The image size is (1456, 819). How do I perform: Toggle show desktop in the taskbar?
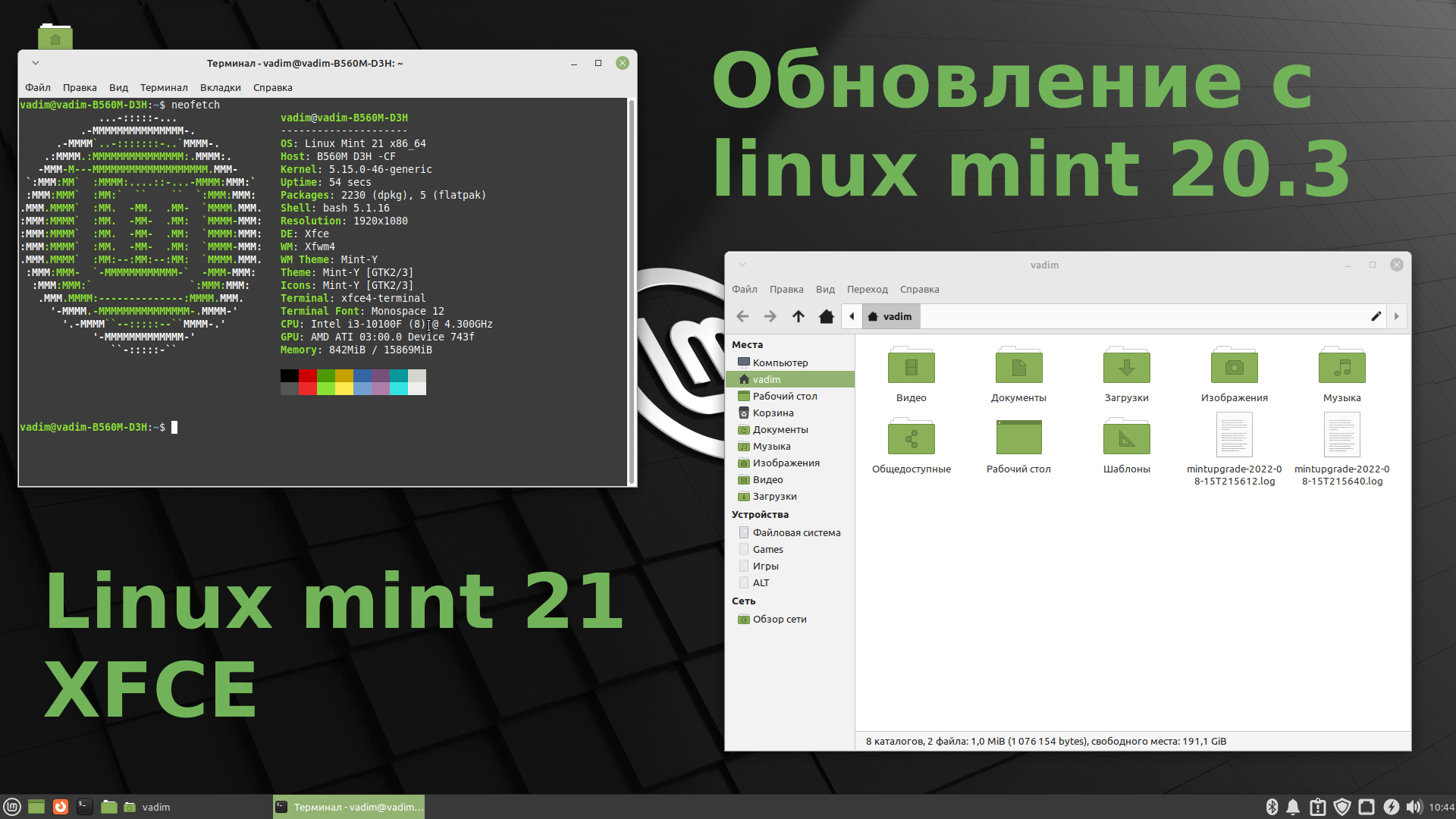coord(36,806)
